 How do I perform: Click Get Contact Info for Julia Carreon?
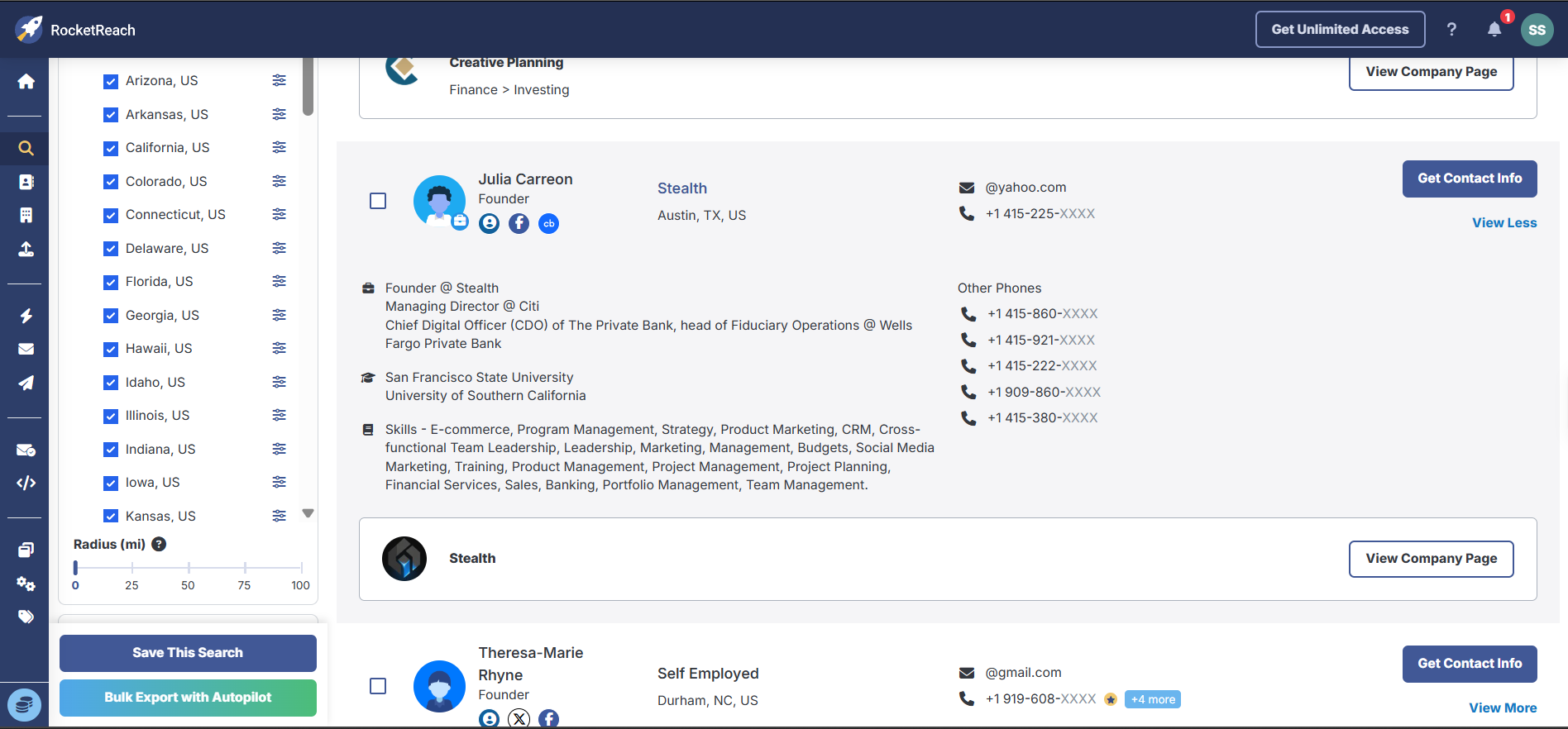[1470, 179]
